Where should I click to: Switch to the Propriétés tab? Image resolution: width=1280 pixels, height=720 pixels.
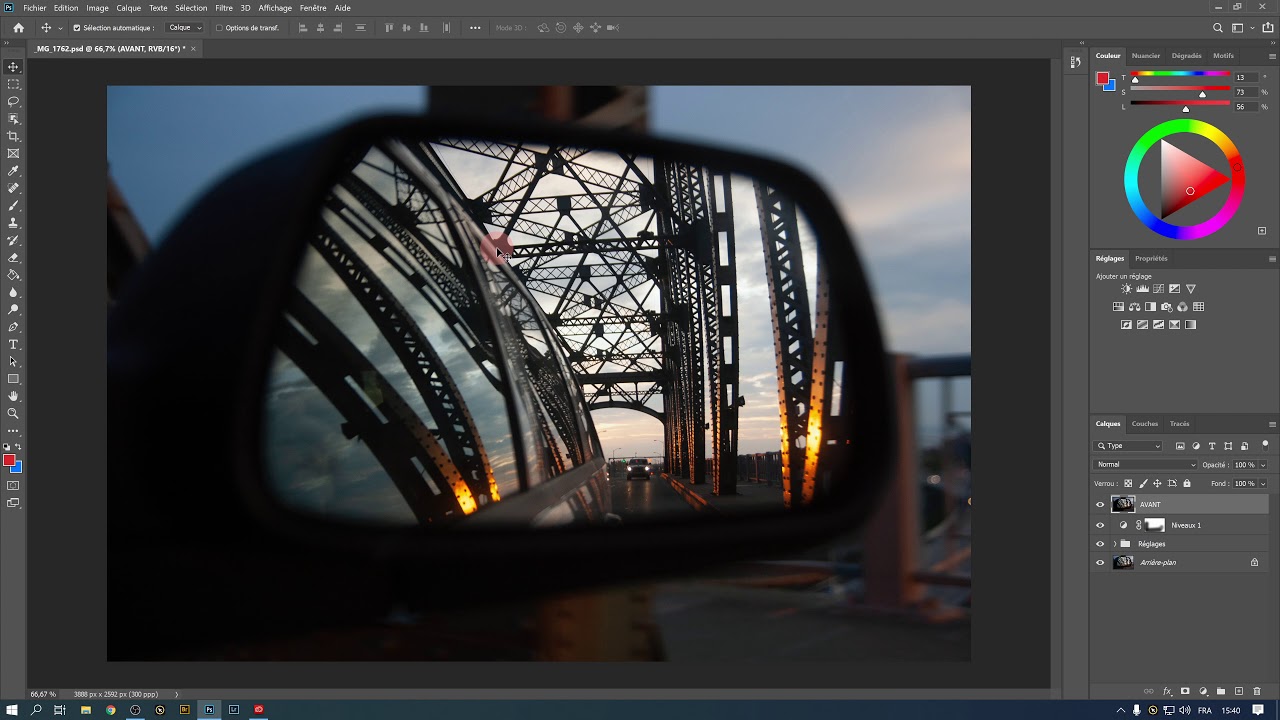pos(1151,259)
